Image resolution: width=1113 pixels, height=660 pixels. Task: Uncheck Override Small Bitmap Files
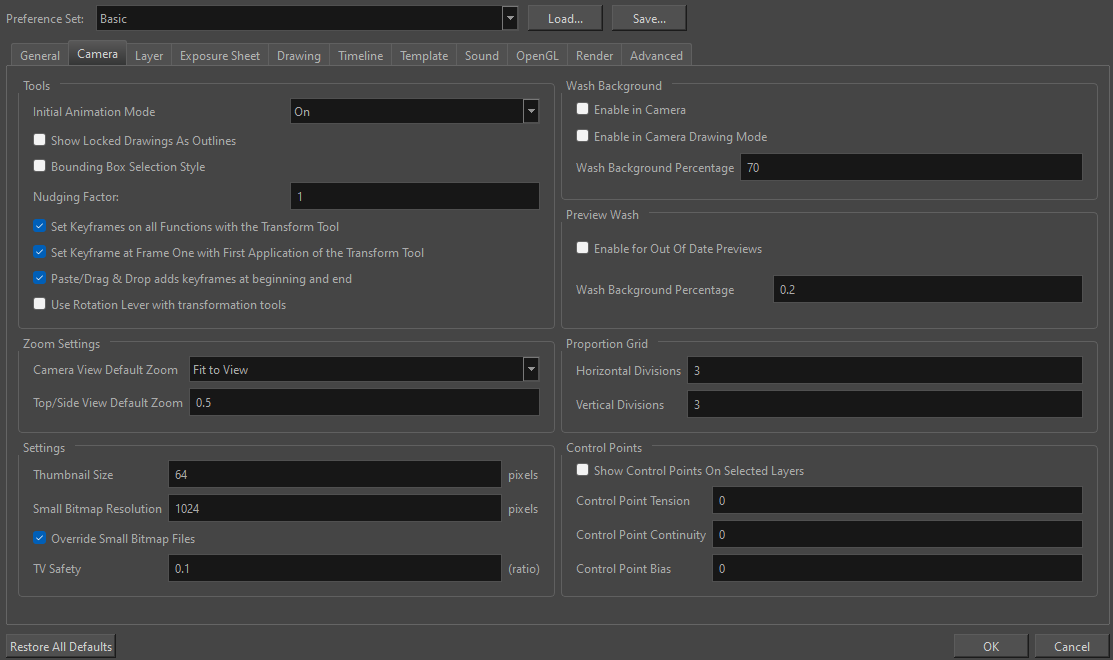(x=39, y=537)
